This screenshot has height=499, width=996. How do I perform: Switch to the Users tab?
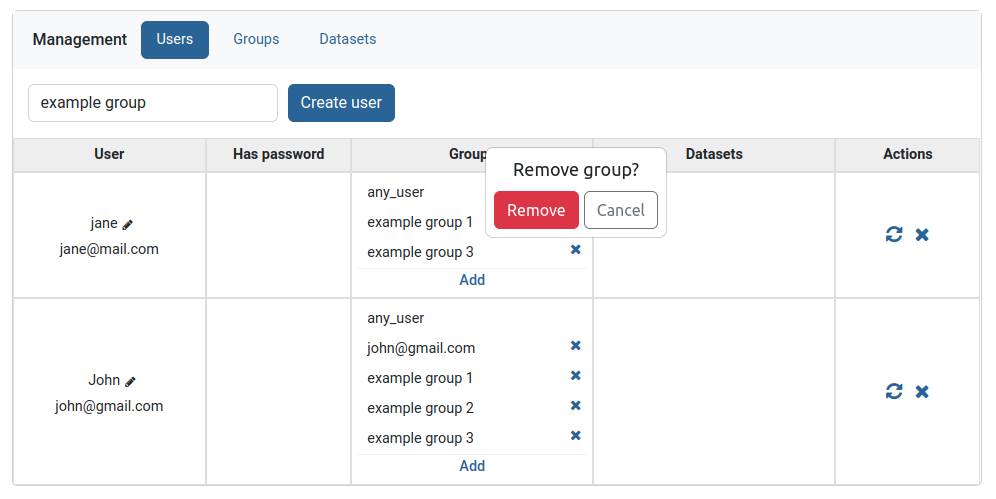pyautogui.click(x=175, y=40)
